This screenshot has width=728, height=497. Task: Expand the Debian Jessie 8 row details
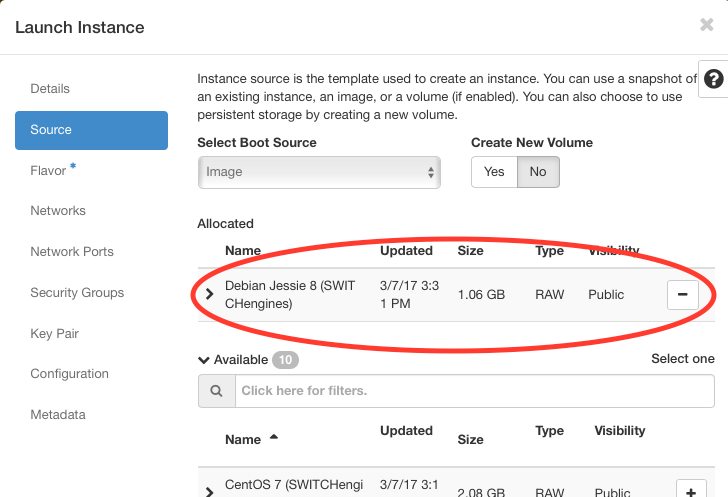[209, 294]
